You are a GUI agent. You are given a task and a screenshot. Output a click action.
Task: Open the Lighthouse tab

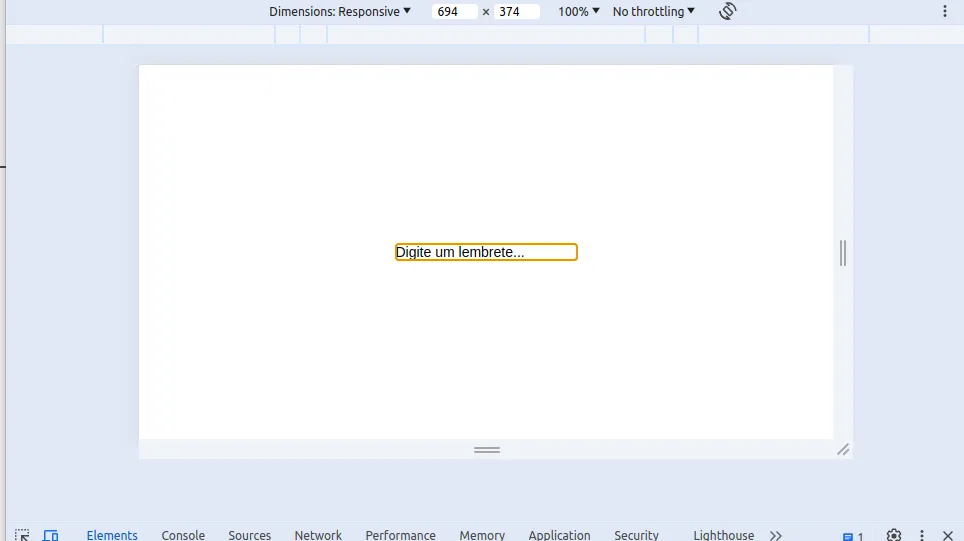pyautogui.click(x=724, y=535)
